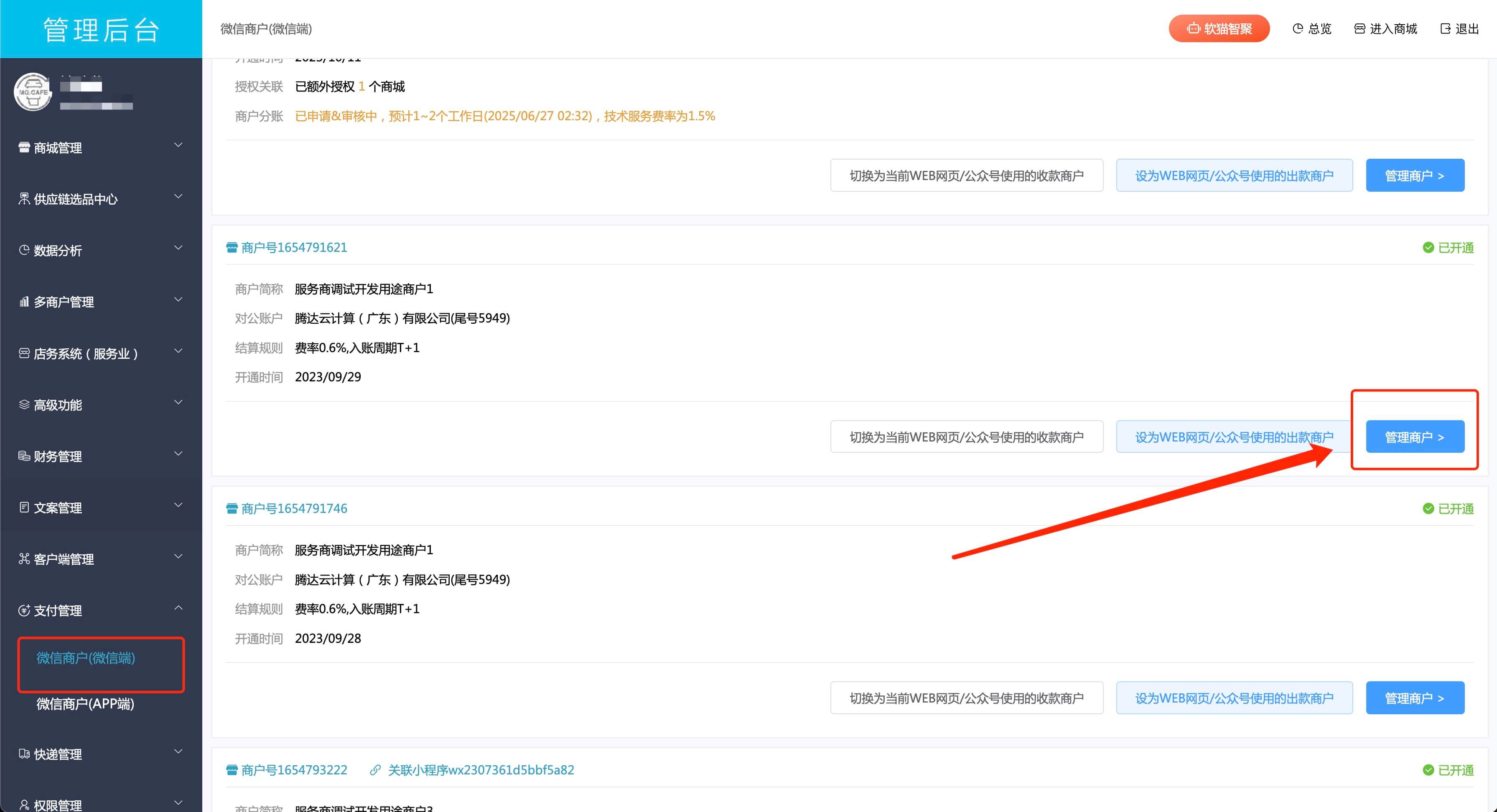Expand the 客户端管理 chevron
Screen dimensions: 1497x812
[178, 556]
